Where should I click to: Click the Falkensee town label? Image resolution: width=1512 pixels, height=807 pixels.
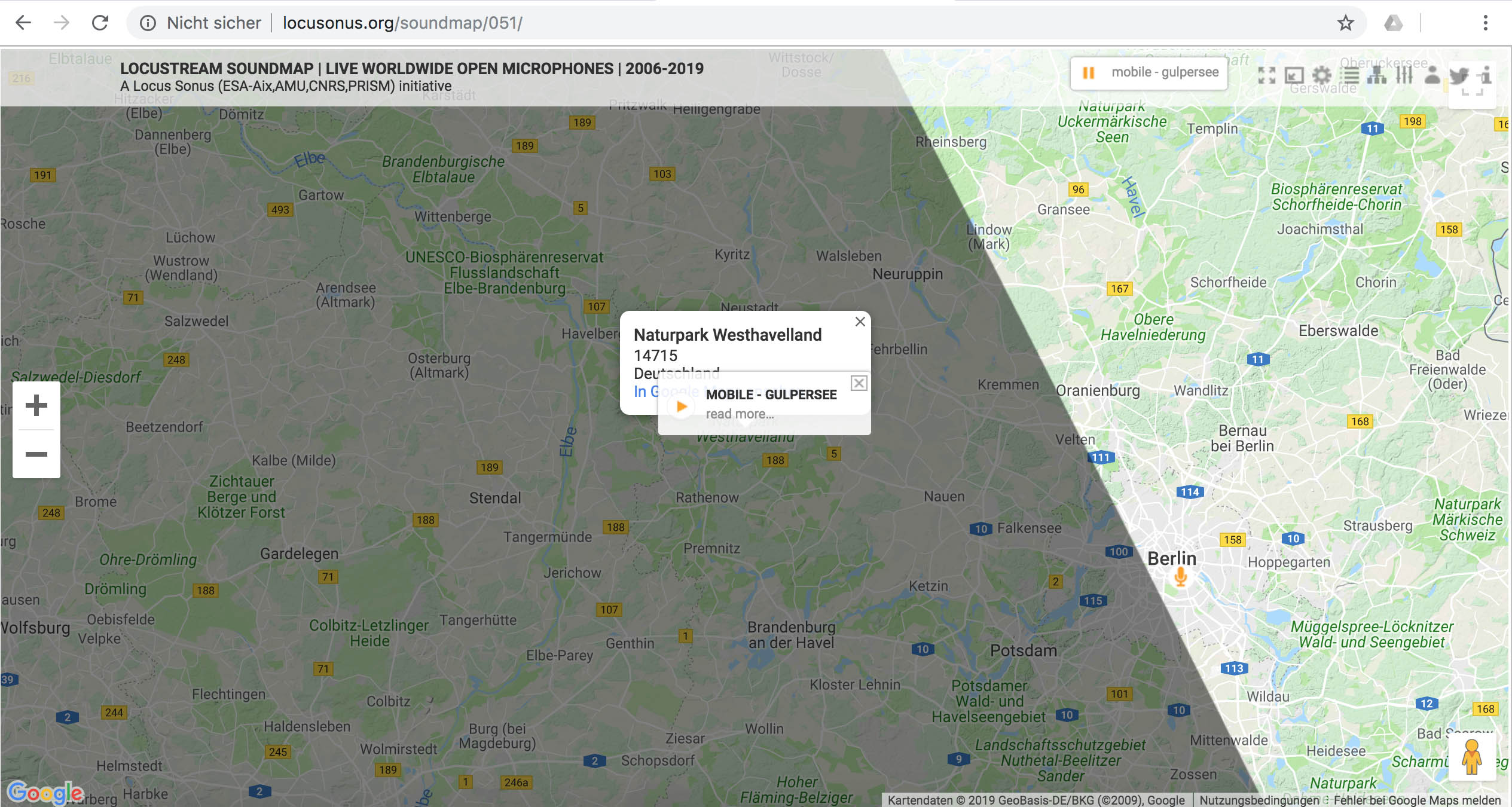pyautogui.click(x=1029, y=528)
